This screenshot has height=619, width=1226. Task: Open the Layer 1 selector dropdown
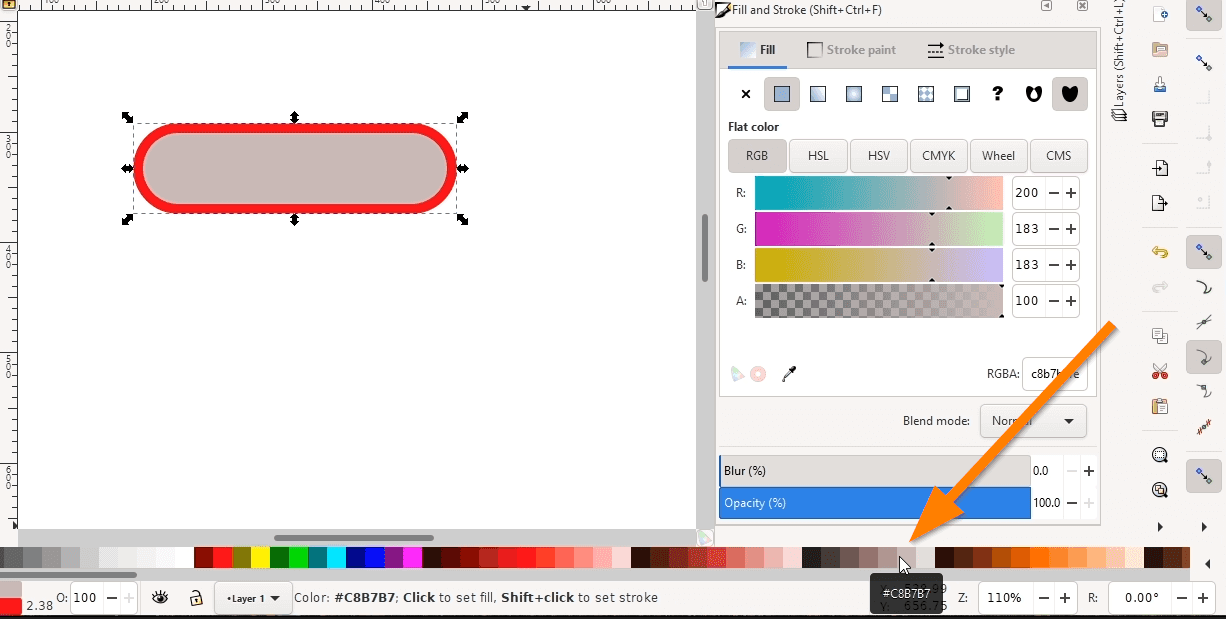tap(253, 597)
